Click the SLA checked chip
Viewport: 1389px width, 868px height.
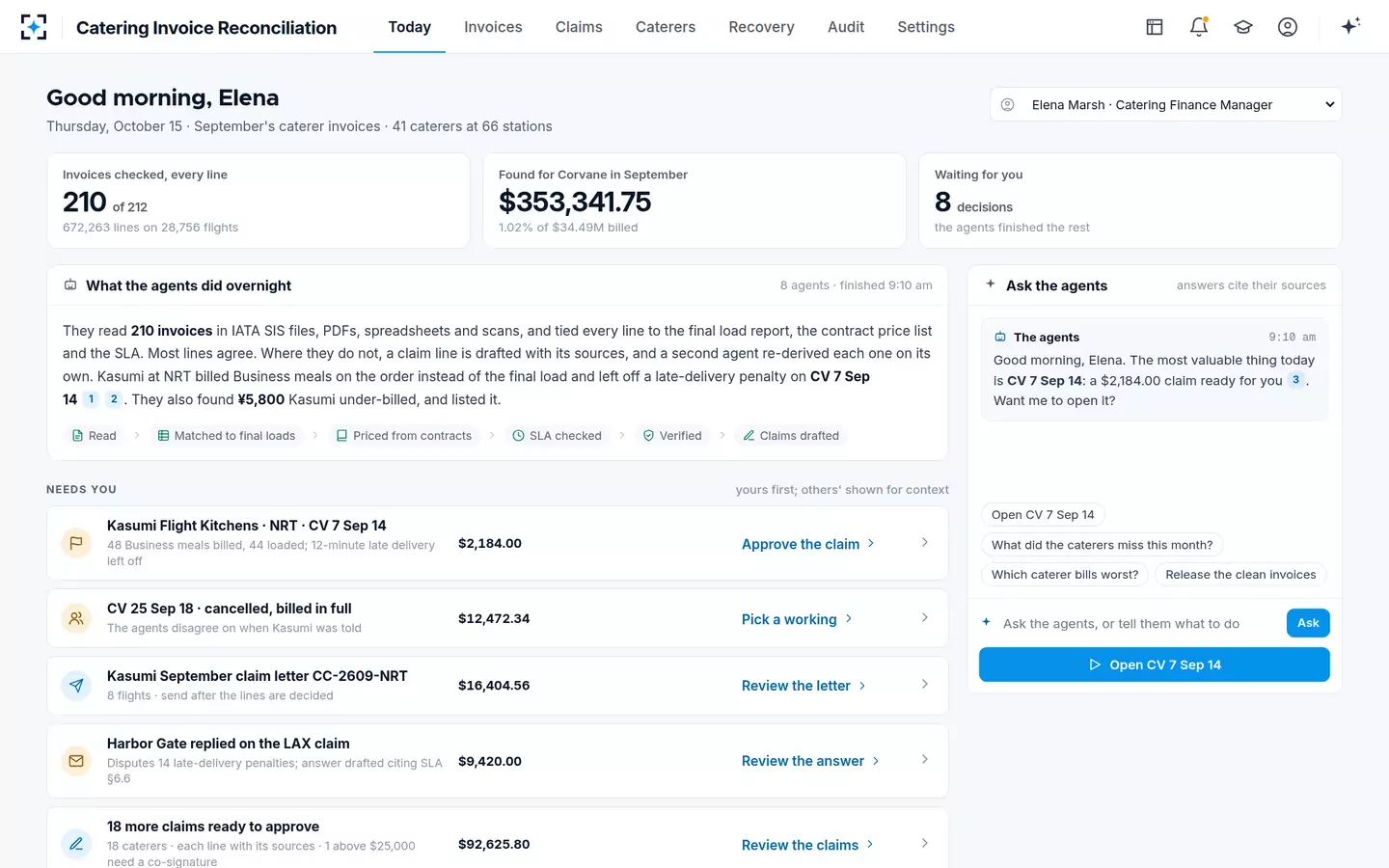[x=557, y=436]
